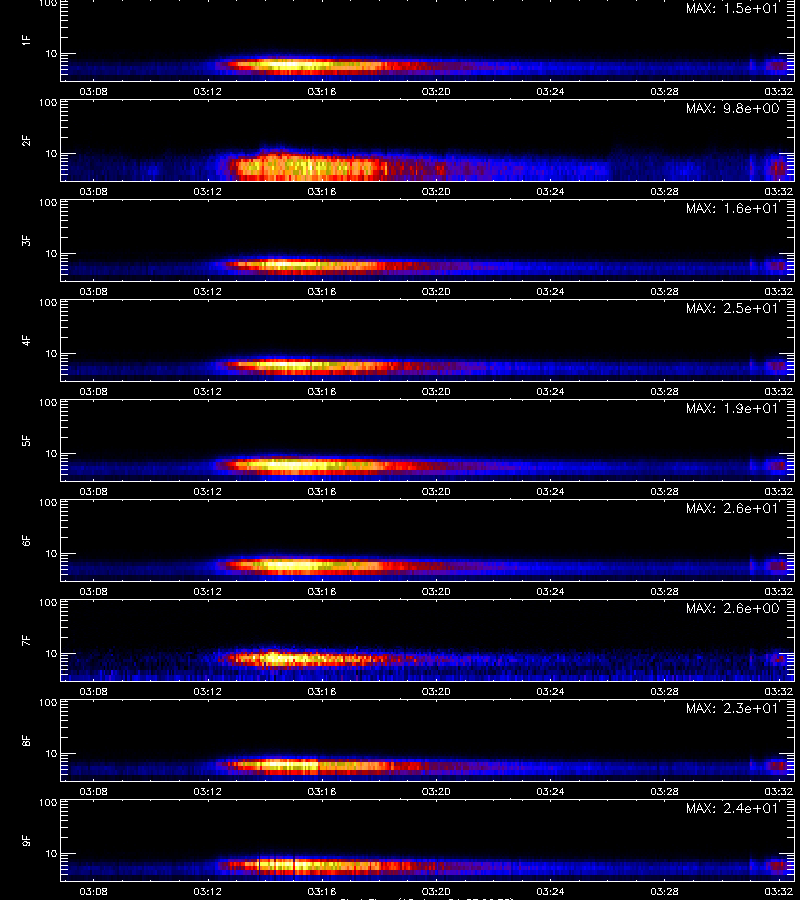Click the 3F panel axis label

[26, 240]
